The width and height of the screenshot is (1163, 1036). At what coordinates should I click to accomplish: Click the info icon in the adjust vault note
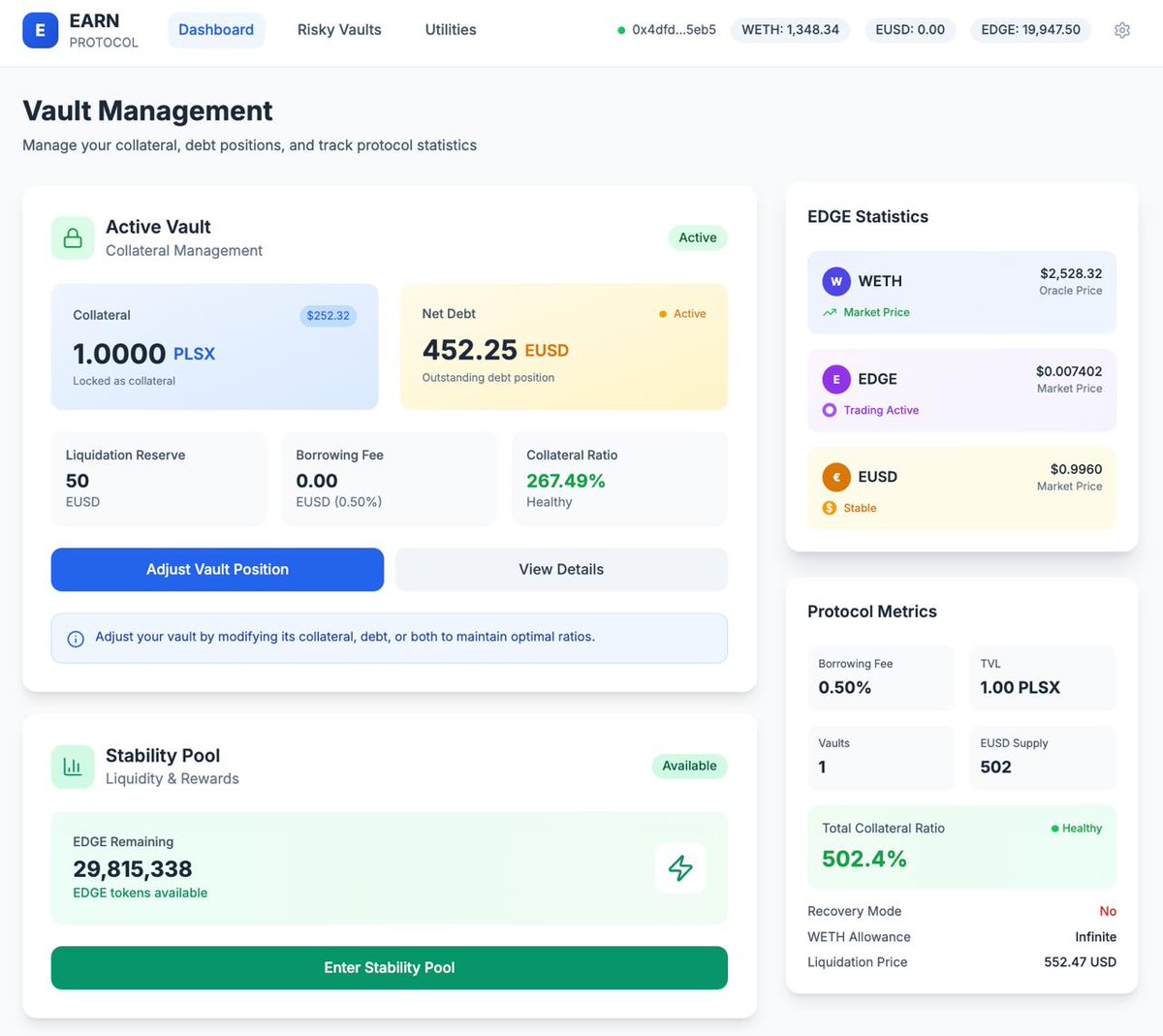pos(76,639)
